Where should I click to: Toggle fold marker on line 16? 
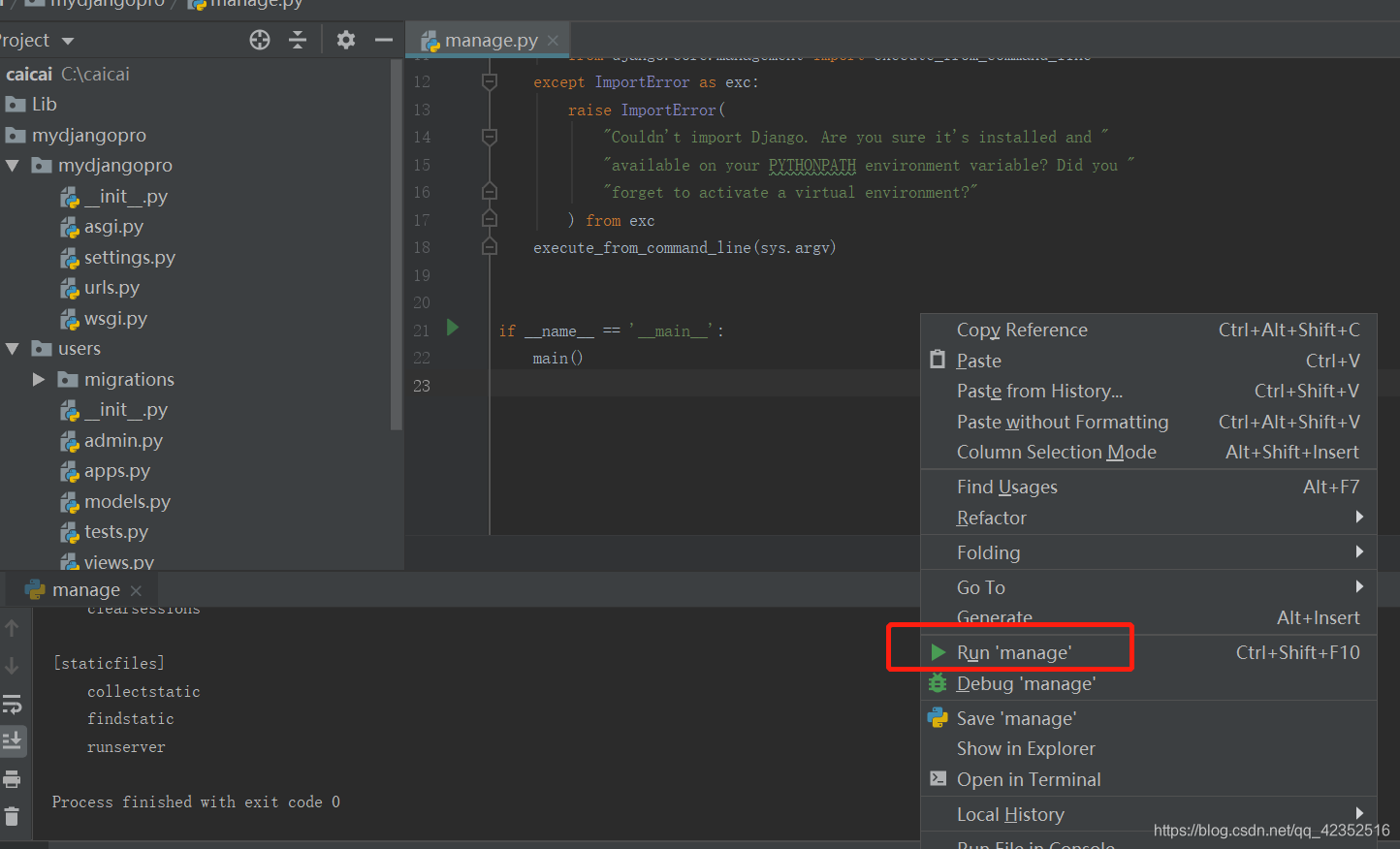490,192
